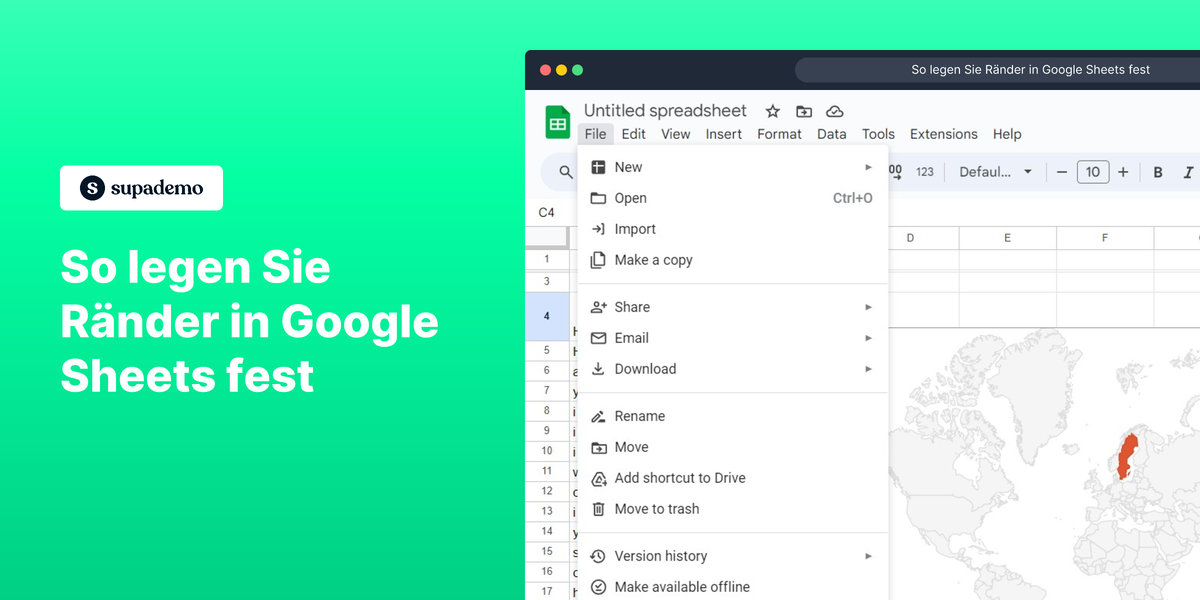Screen dimensions: 1200x600
Task: Select row 10 header
Action: pos(547,451)
